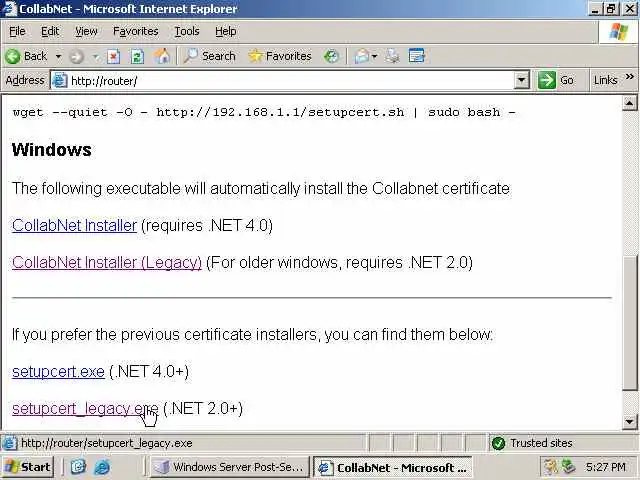This screenshot has width=640, height=480.
Task: Switch to Windows Server Post-Setup taskbar item
Action: tap(229, 467)
